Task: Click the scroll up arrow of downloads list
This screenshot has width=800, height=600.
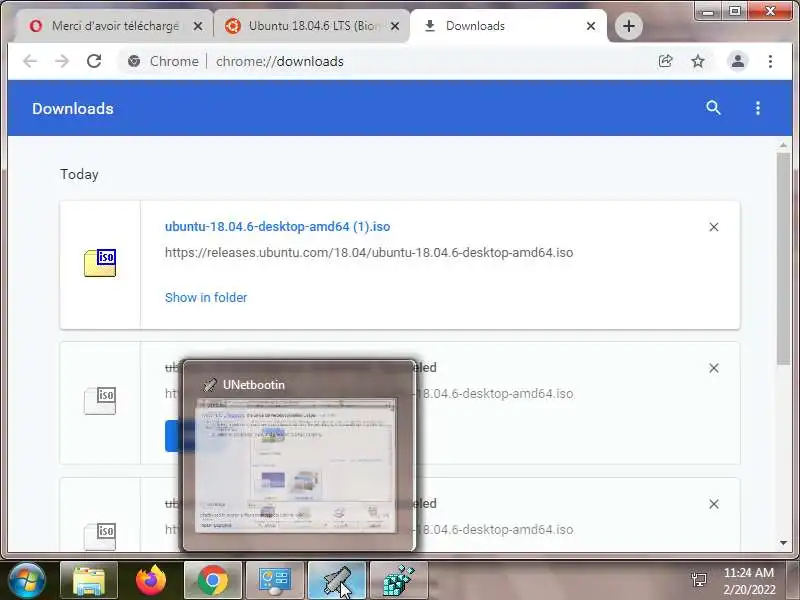Action: (x=783, y=145)
